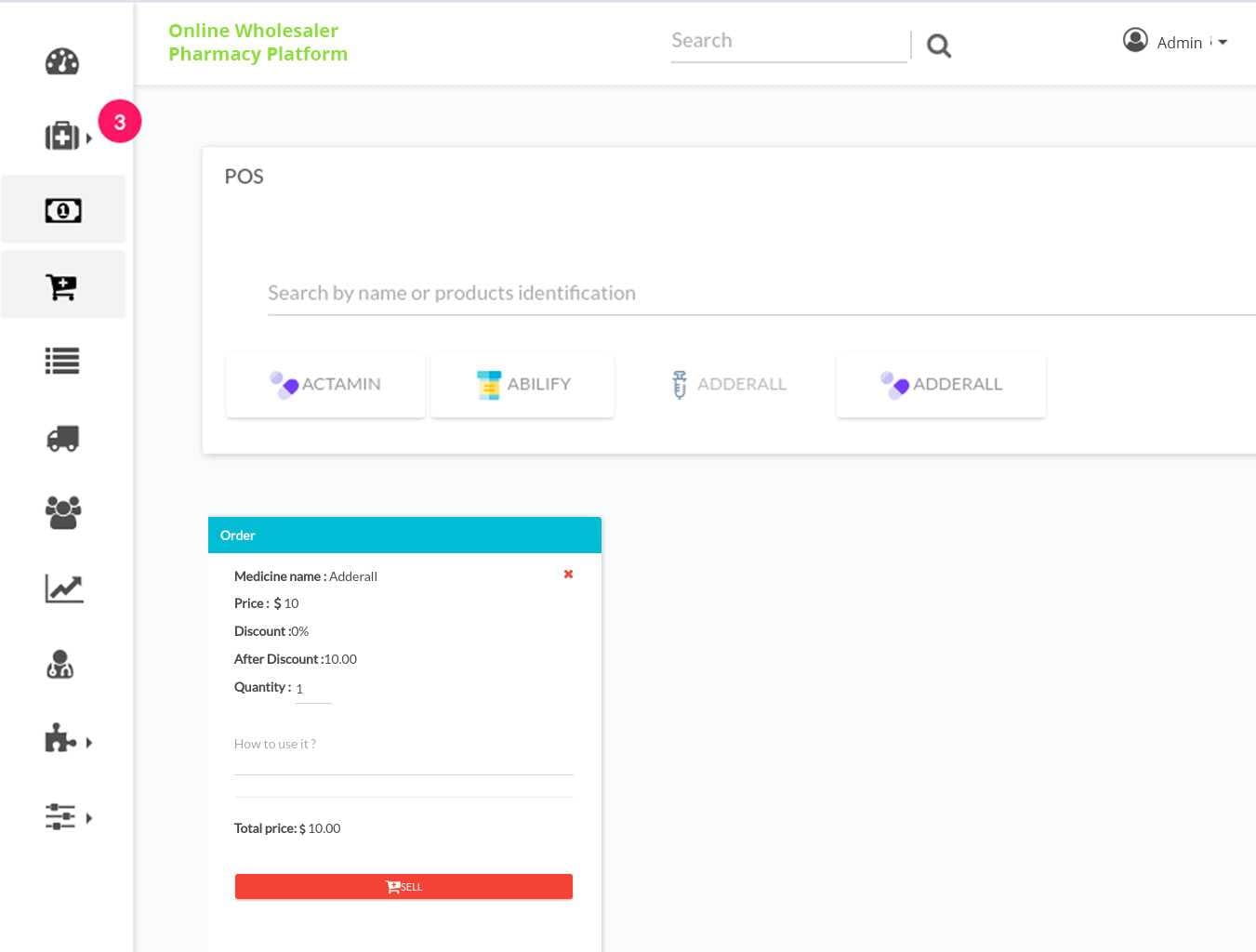Image resolution: width=1256 pixels, height=952 pixels.
Task: Open the doctor sidebar icon
Action: [x=60, y=664]
